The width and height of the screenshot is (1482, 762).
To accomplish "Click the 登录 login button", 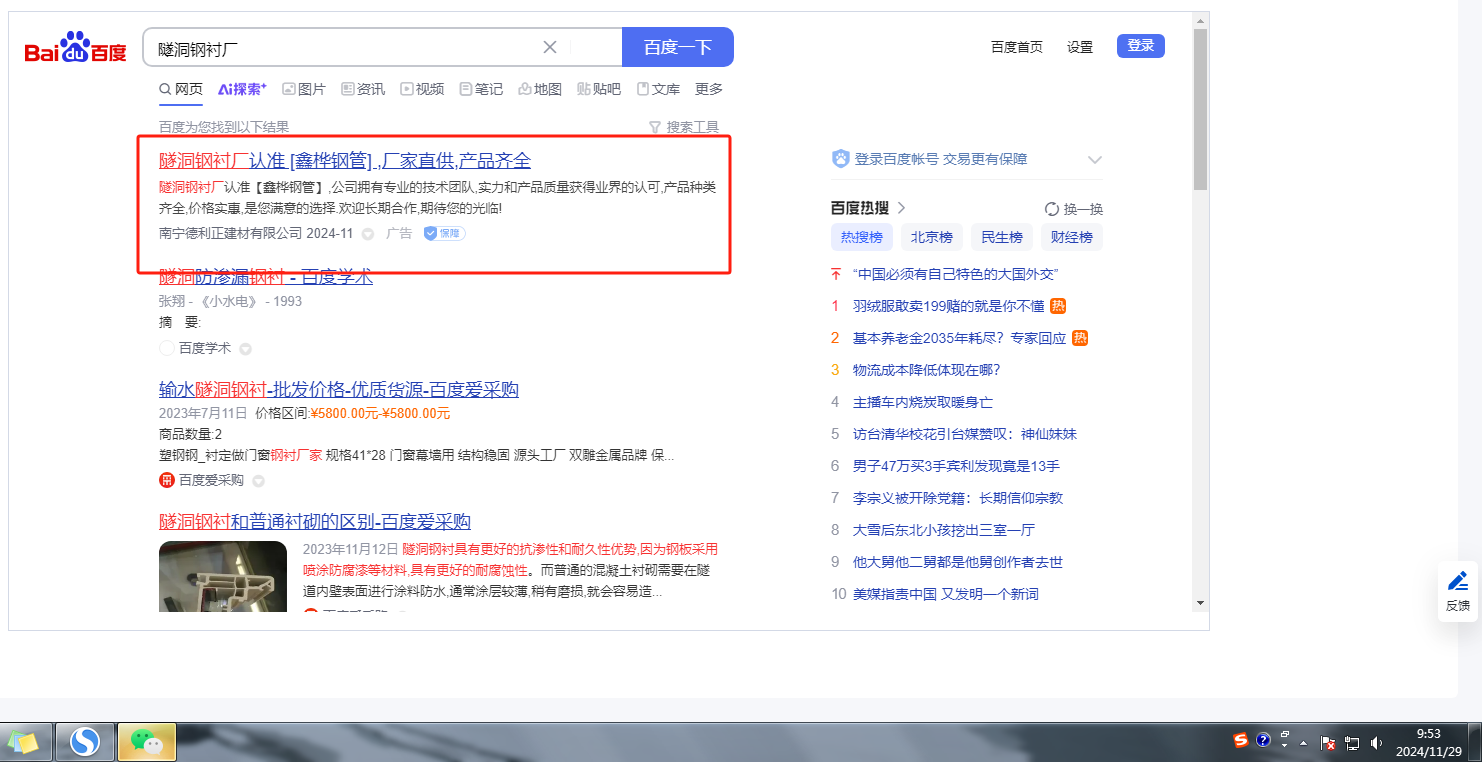I will (1141, 46).
